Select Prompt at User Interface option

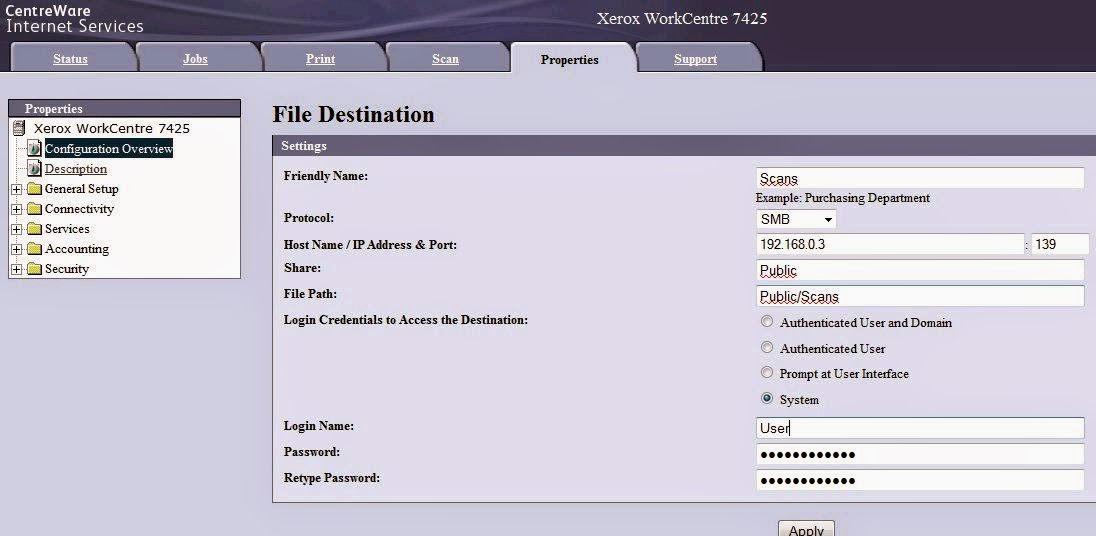pos(767,372)
